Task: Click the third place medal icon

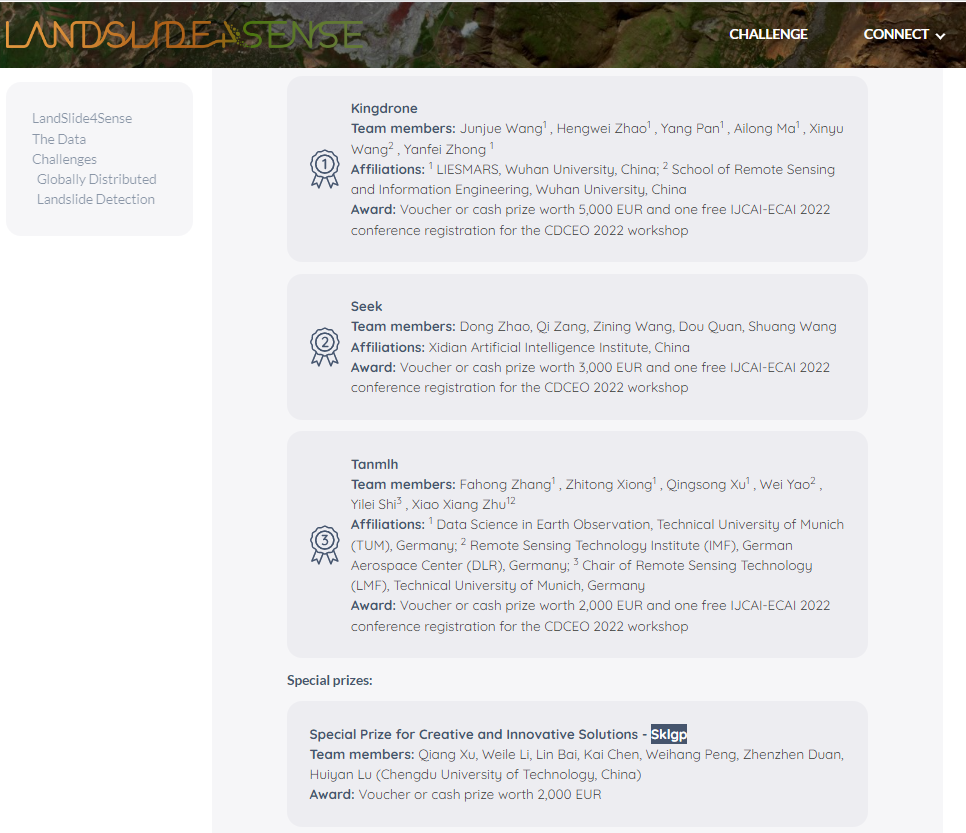Action: (x=324, y=545)
